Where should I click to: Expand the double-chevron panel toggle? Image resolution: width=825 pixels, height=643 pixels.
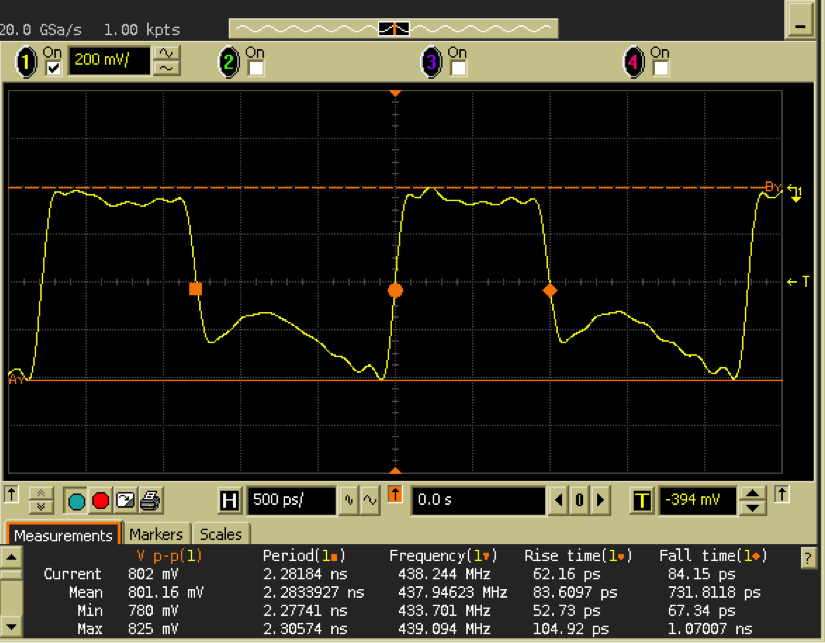click(x=41, y=498)
